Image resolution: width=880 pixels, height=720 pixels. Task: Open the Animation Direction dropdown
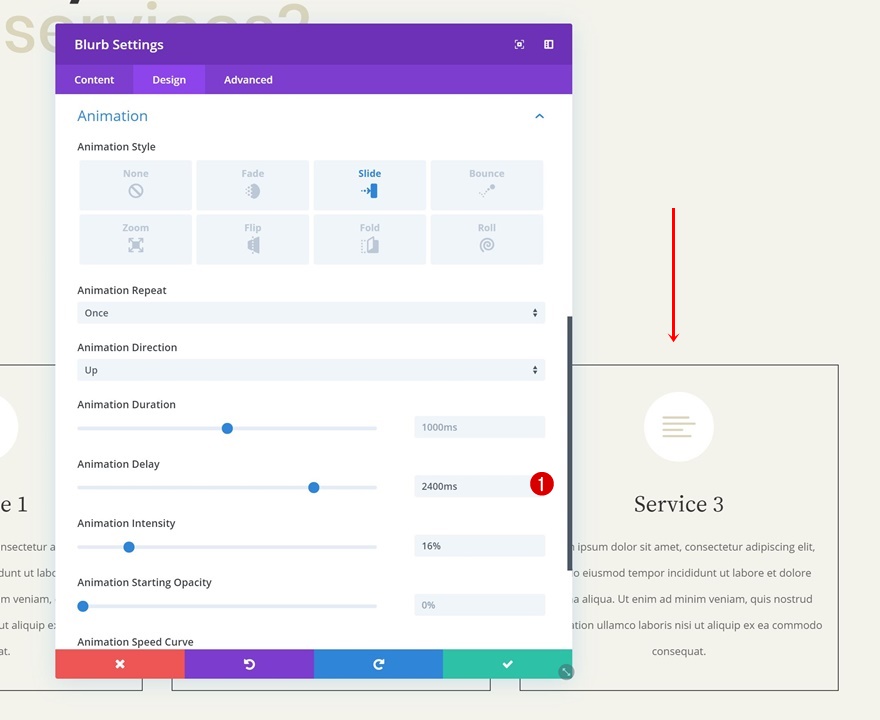(311, 370)
